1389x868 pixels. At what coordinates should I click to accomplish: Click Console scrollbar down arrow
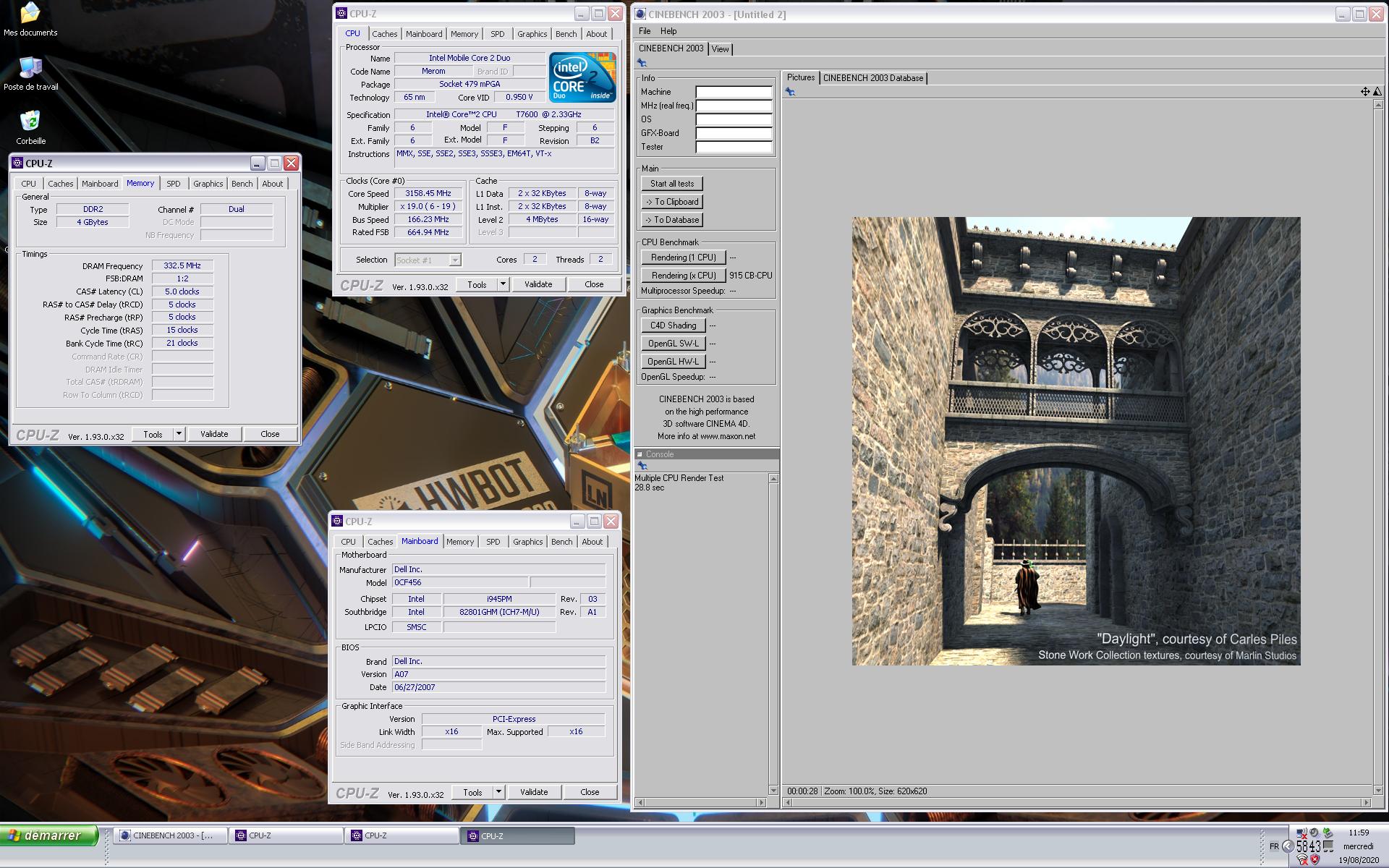[773, 791]
